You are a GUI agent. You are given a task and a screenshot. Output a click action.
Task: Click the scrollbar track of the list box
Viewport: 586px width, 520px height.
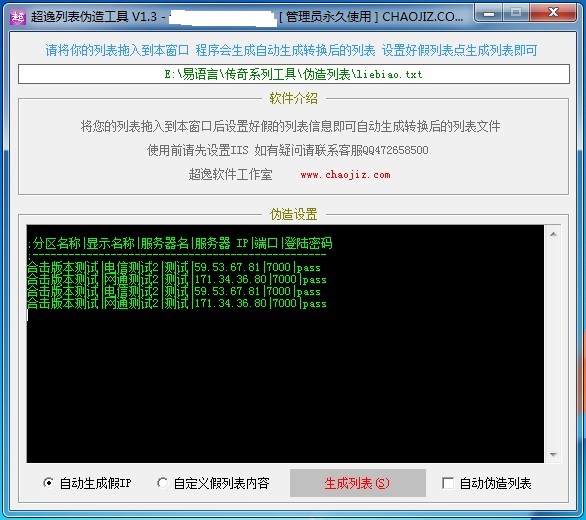pyautogui.click(x=553, y=344)
